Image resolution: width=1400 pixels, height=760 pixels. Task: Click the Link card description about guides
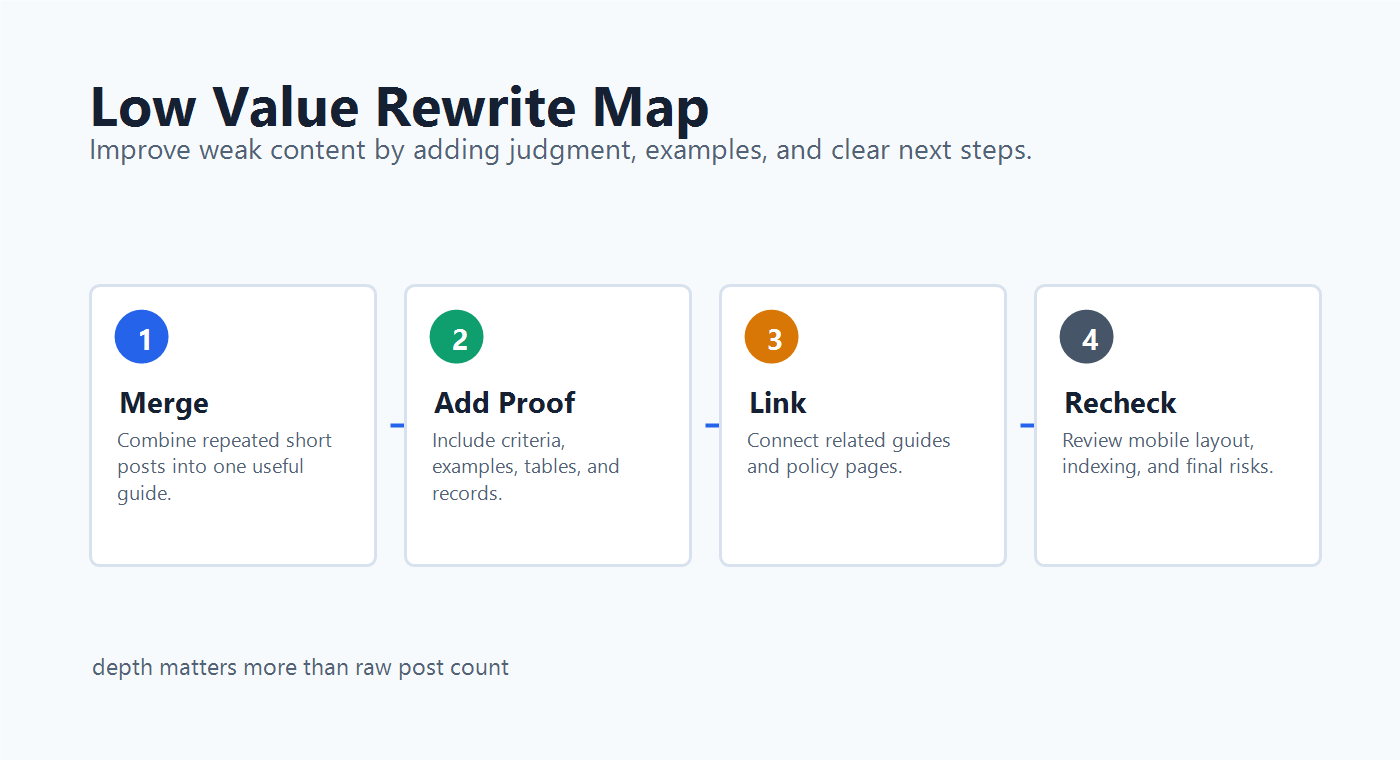click(849, 453)
